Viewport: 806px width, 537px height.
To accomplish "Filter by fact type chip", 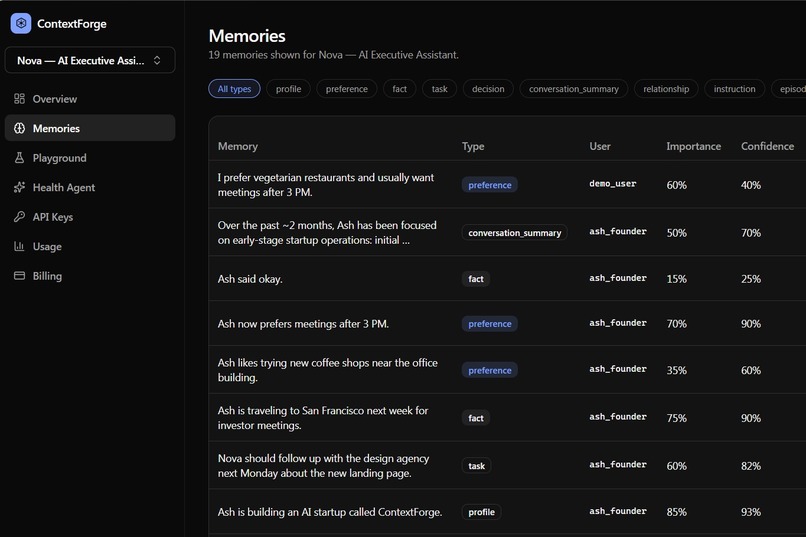I will [399, 89].
